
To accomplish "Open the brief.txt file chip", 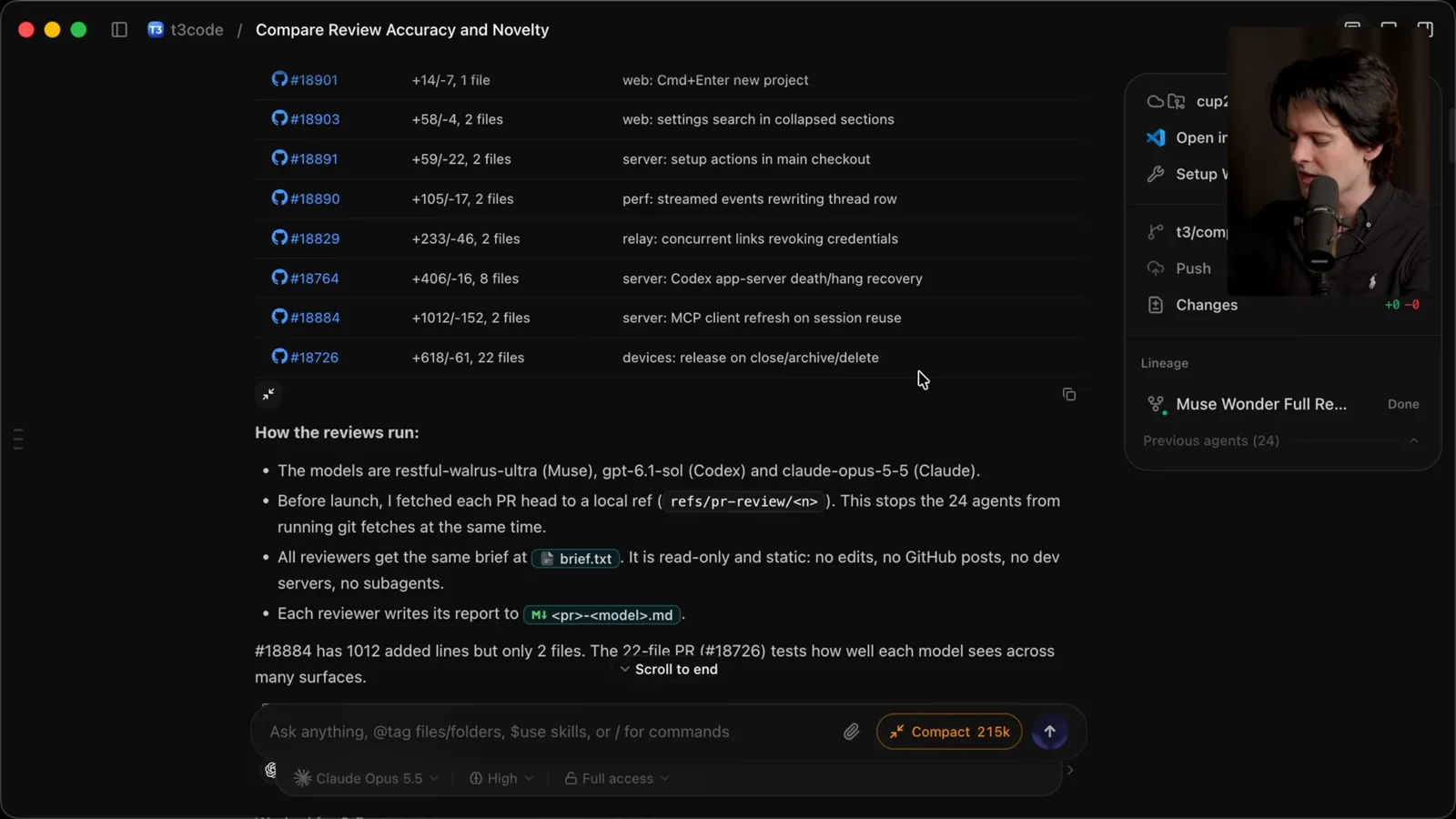I will pyautogui.click(x=576, y=559).
